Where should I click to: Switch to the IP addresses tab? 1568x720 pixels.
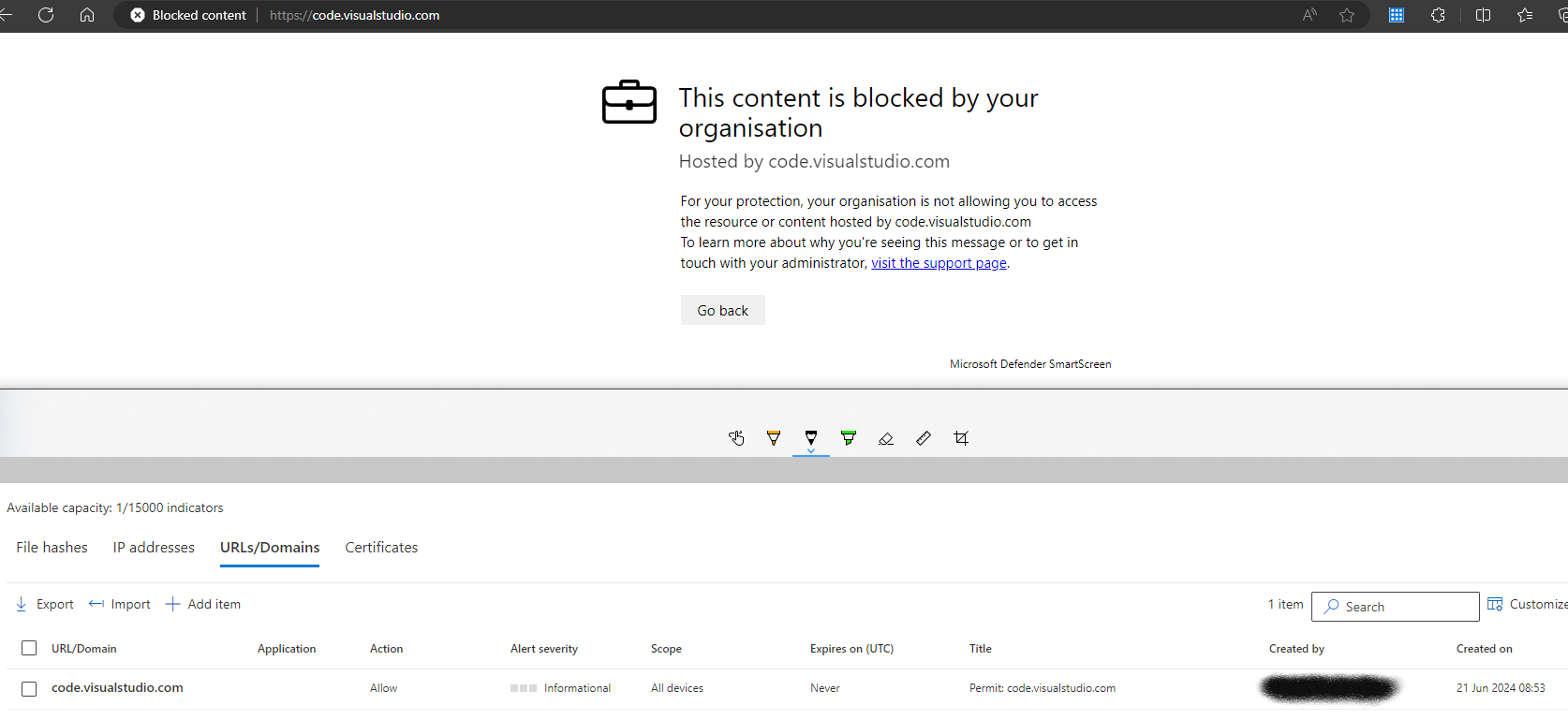[x=154, y=548]
